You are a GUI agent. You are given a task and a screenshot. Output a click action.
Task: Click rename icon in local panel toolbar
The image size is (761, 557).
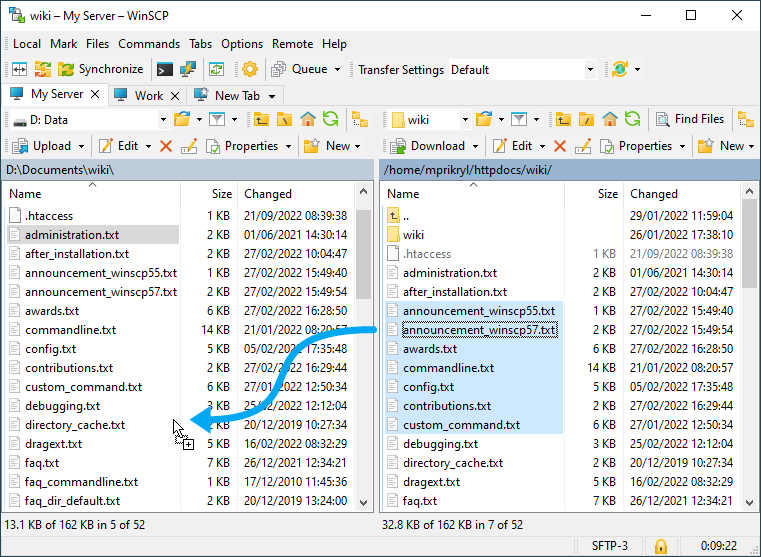pyautogui.click(x=189, y=146)
